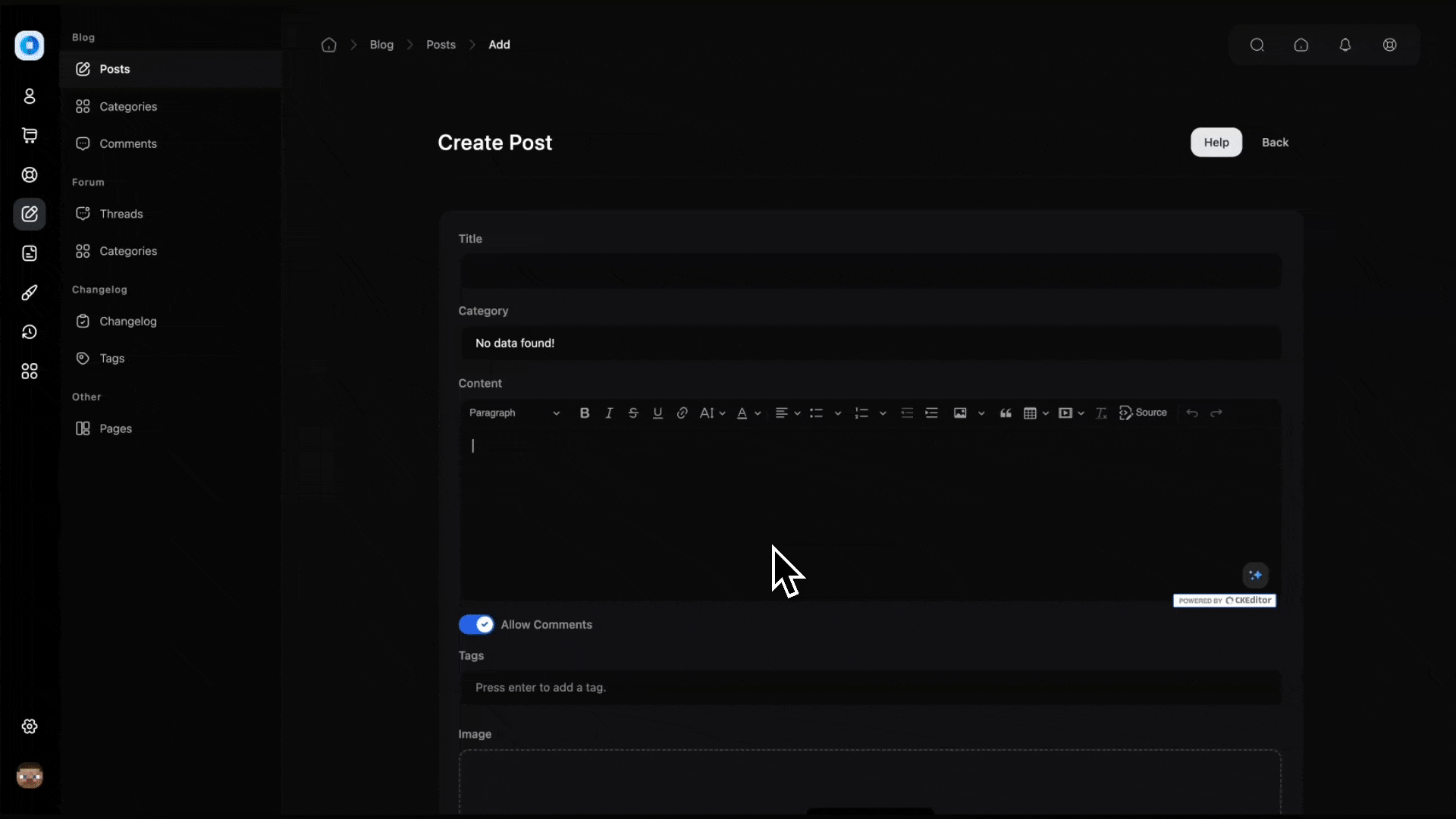Toggle bold formatting in editor

click(x=584, y=413)
